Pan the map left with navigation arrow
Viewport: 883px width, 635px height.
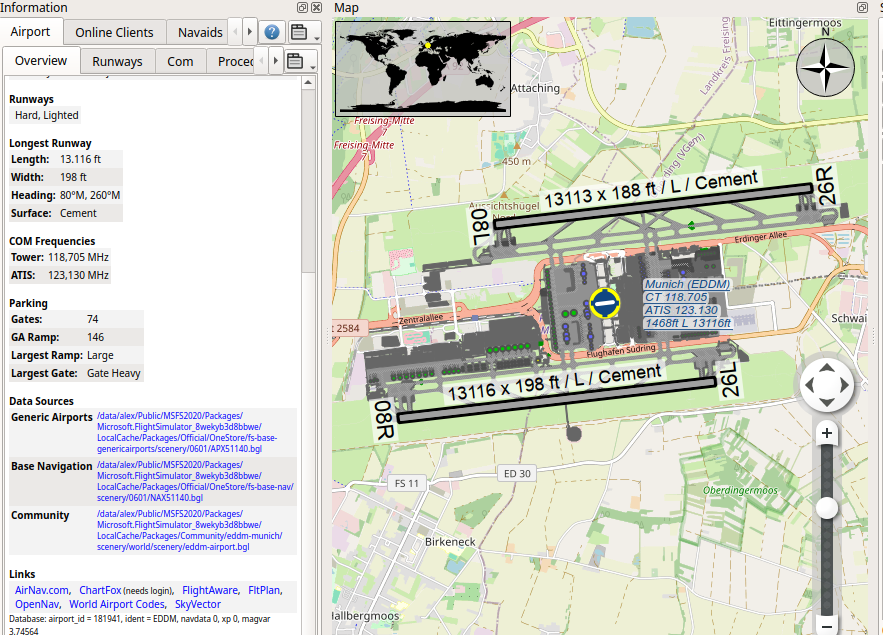[809, 385]
